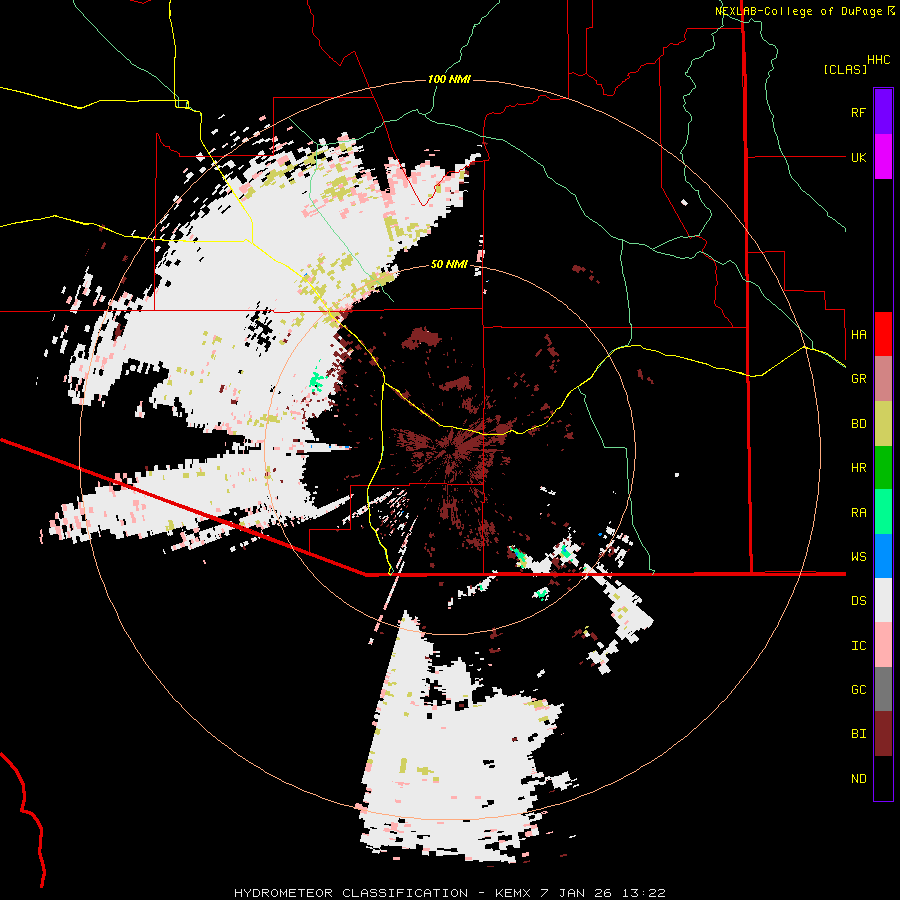Click the HR legend label
This screenshot has height=900, width=900.
click(858, 468)
